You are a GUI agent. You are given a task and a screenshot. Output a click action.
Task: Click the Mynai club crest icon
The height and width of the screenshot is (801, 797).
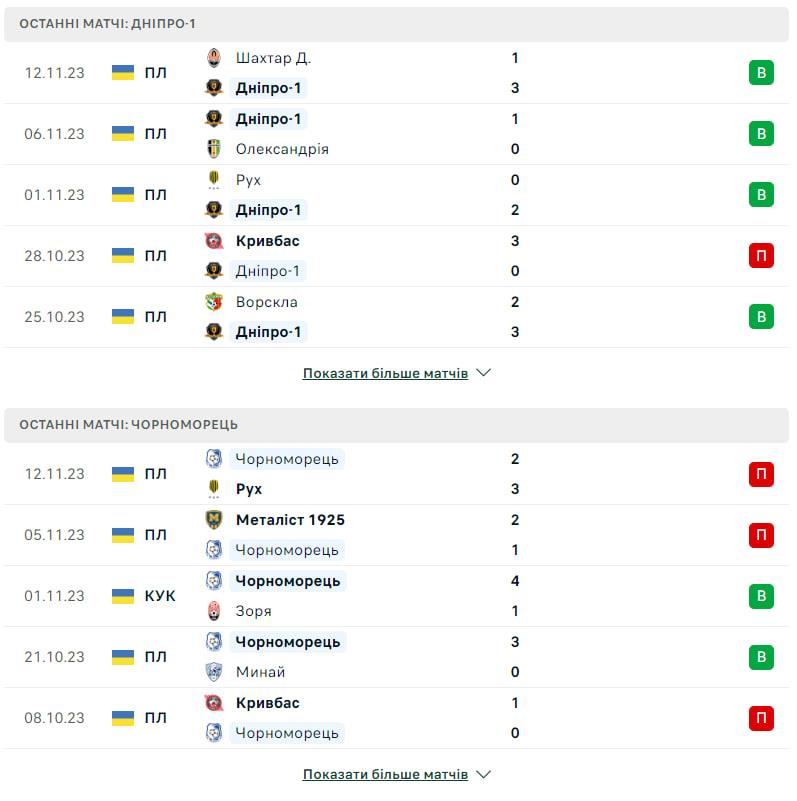coord(214,672)
